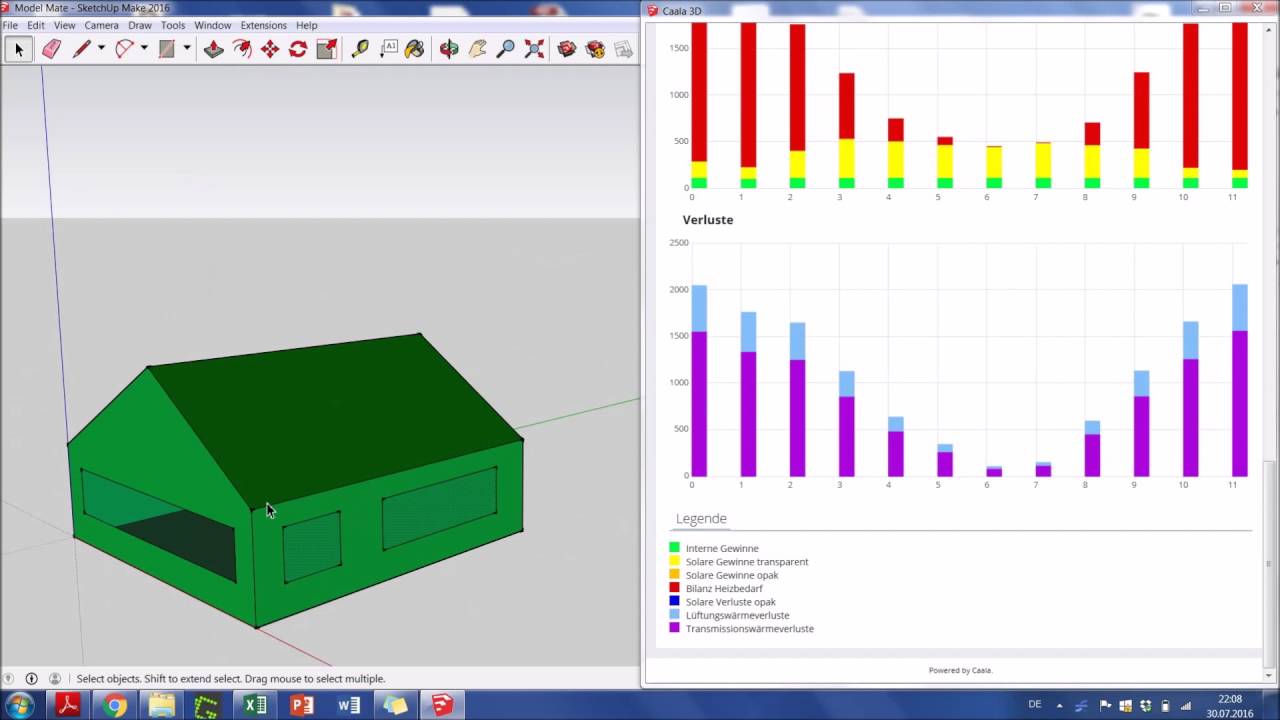Click the yellow Solare Gewinne transparent swatch

[674, 561]
